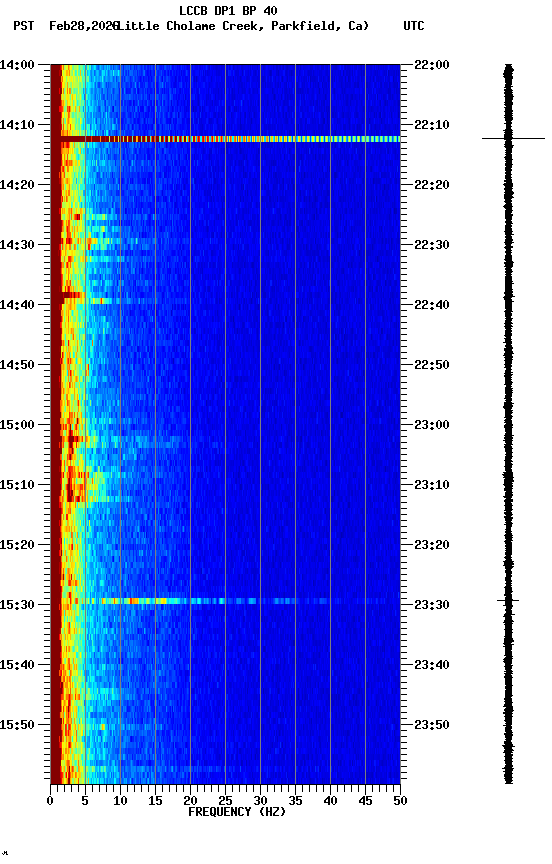The height and width of the screenshot is (864, 552).
Task: Click the 15:00 PST time label
Action: (x=17, y=425)
